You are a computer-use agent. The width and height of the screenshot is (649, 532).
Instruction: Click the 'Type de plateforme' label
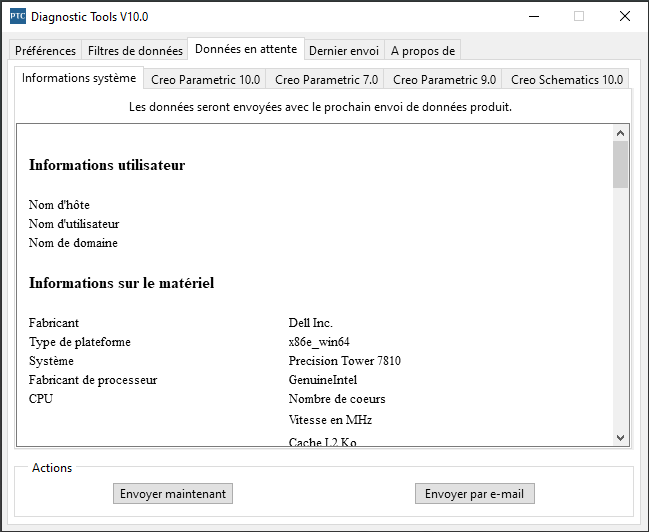[x=79, y=342]
